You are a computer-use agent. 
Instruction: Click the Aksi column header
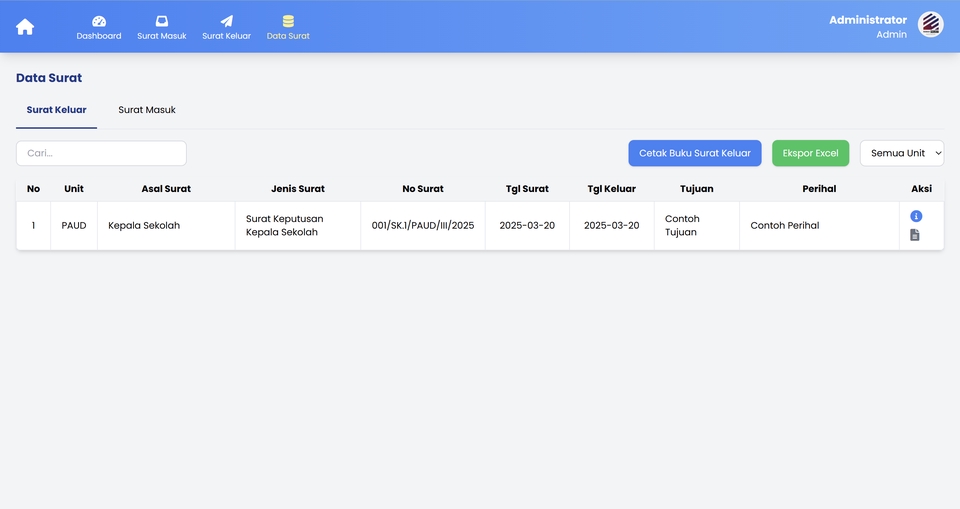coord(921,189)
